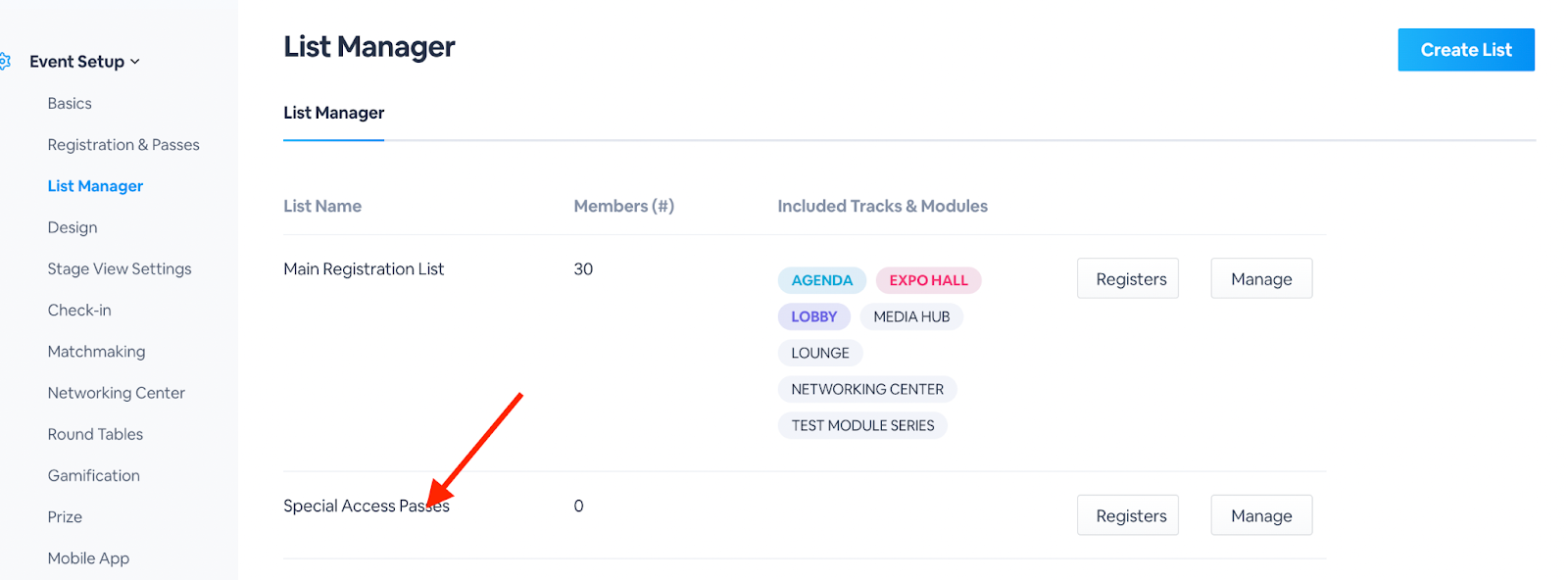Screen dimensions: 1568x580
Task: Switch to the List Manager tab
Action: [x=333, y=114]
